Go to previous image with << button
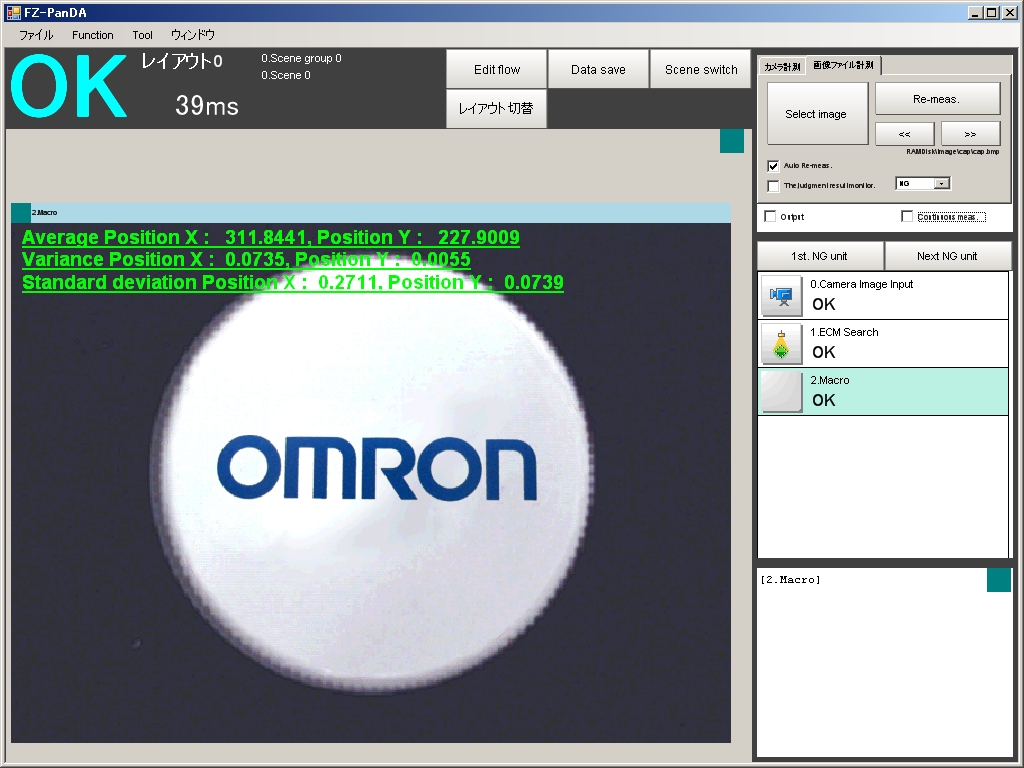The width and height of the screenshot is (1024, 768). (x=904, y=134)
